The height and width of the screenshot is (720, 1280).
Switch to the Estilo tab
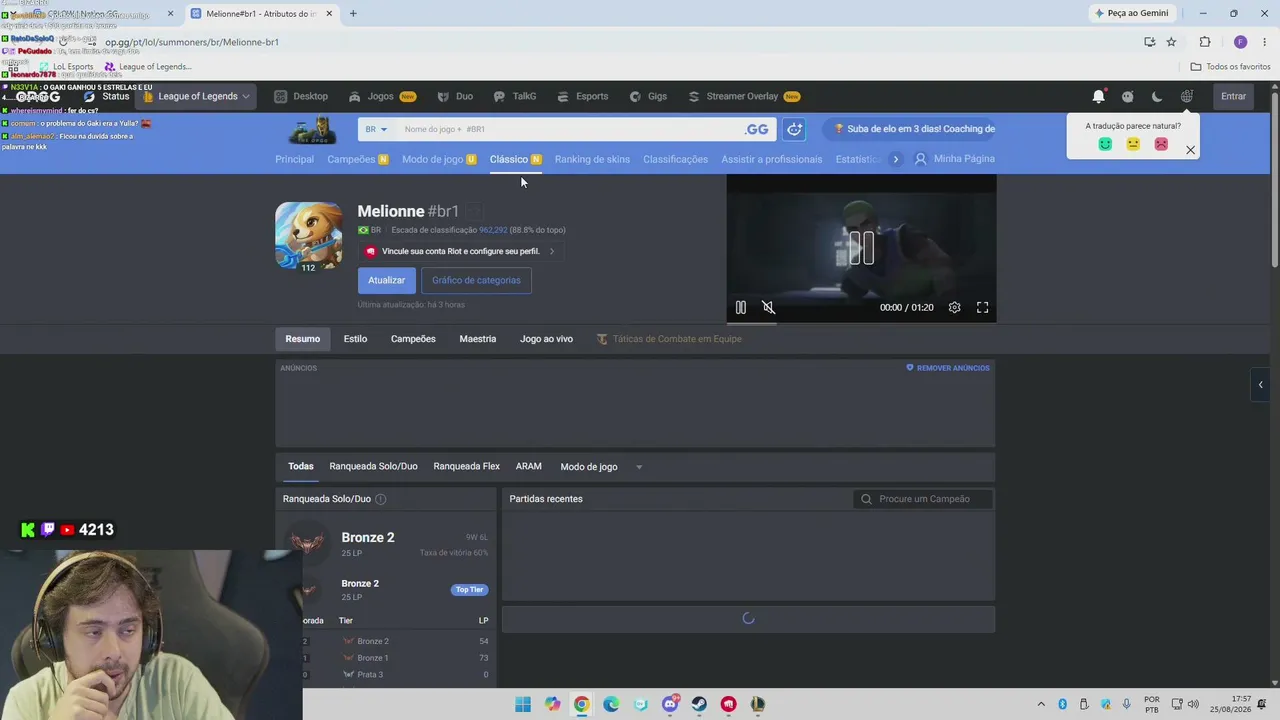355,339
